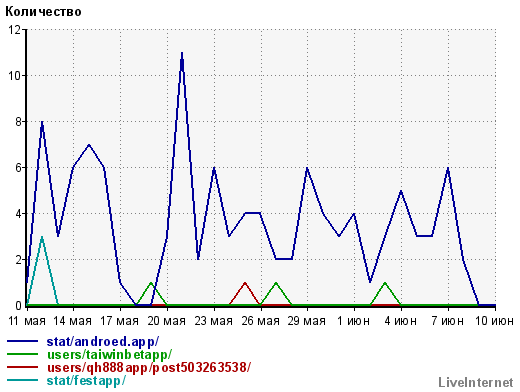
Task: Click the stat/androed.app/ legend label
Action: click(103, 342)
